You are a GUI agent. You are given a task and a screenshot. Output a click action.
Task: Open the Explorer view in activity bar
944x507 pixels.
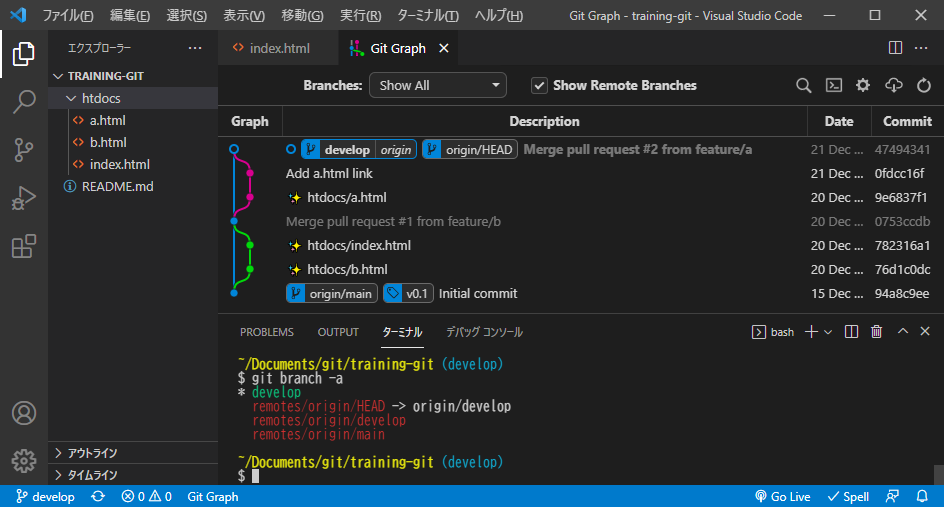pyautogui.click(x=23, y=54)
